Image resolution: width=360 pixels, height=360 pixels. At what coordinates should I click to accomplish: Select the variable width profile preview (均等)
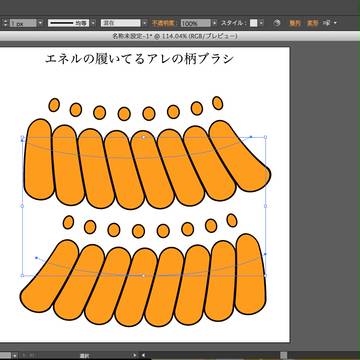[69, 23]
